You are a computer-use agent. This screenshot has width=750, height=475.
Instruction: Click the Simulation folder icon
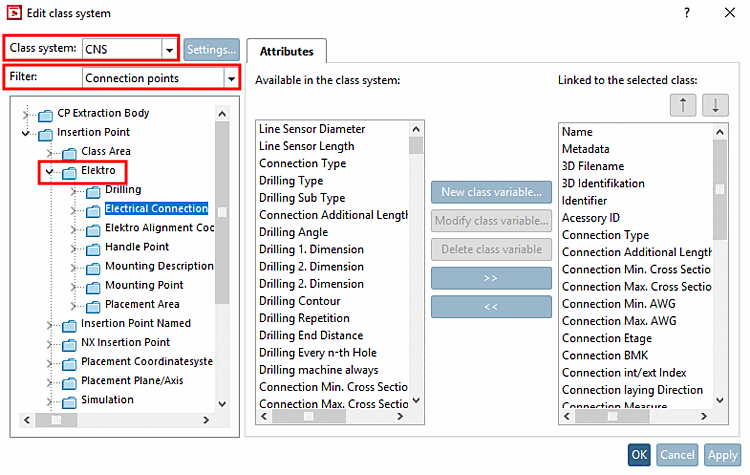pos(69,401)
